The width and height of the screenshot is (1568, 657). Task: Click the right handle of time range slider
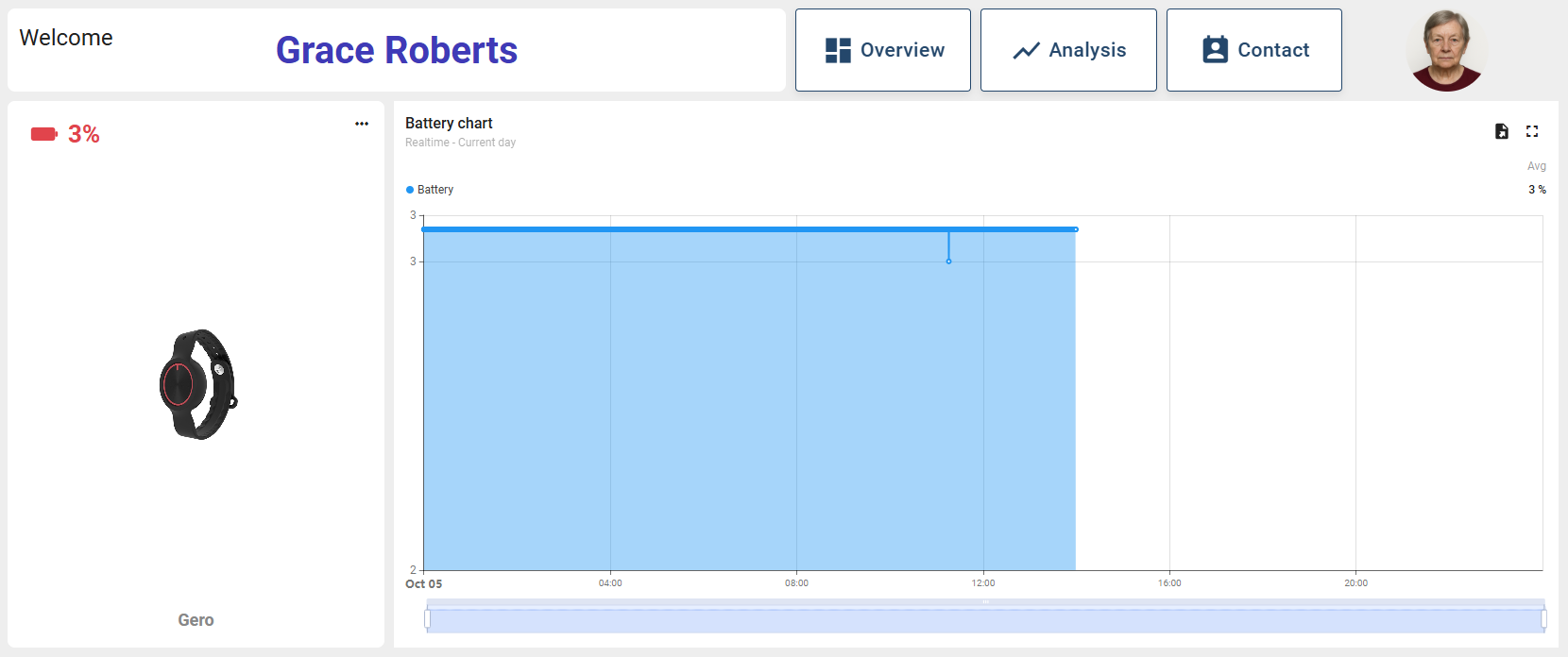click(1543, 619)
